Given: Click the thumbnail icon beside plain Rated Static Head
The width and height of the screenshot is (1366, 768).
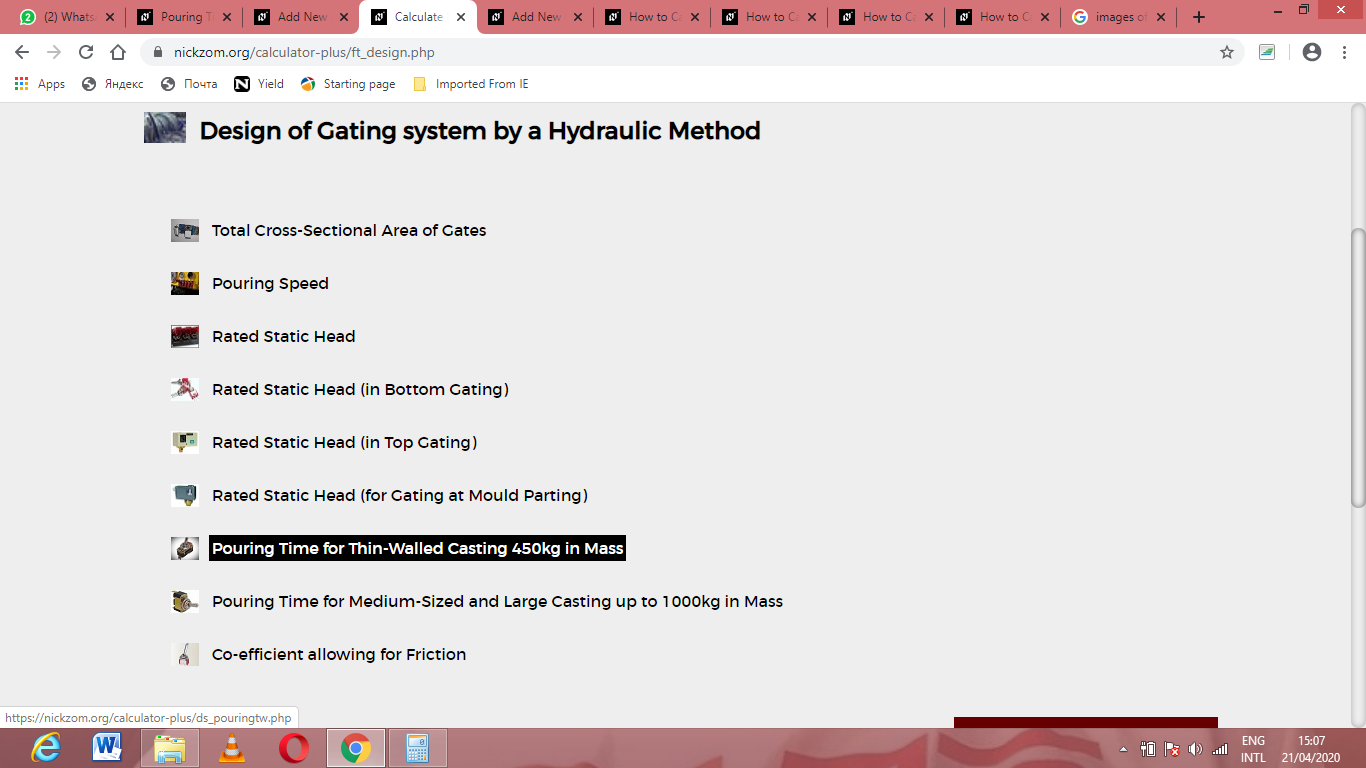Looking at the screenshot, I should (185, 337).
